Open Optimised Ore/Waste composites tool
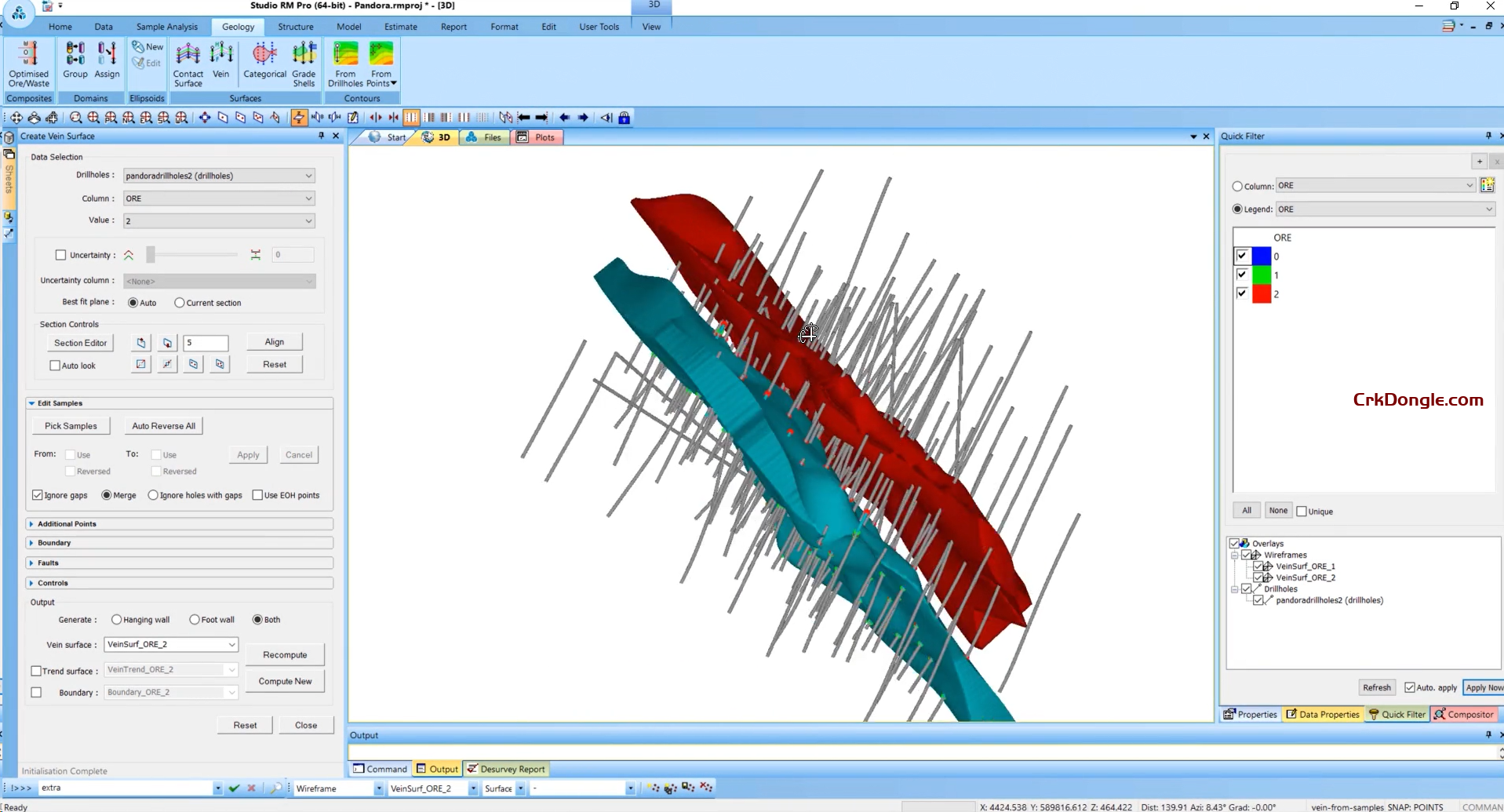 [29, 64]
